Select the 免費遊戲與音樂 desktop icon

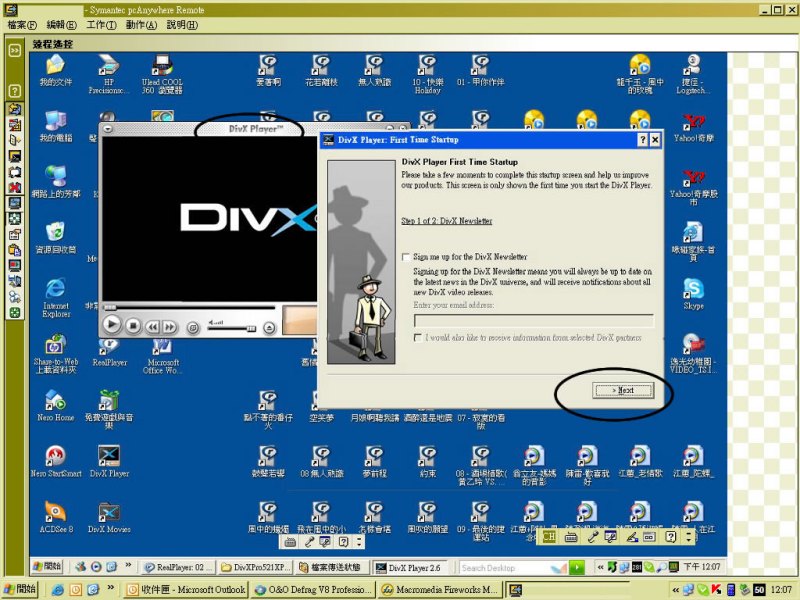(x=109, y=410)
